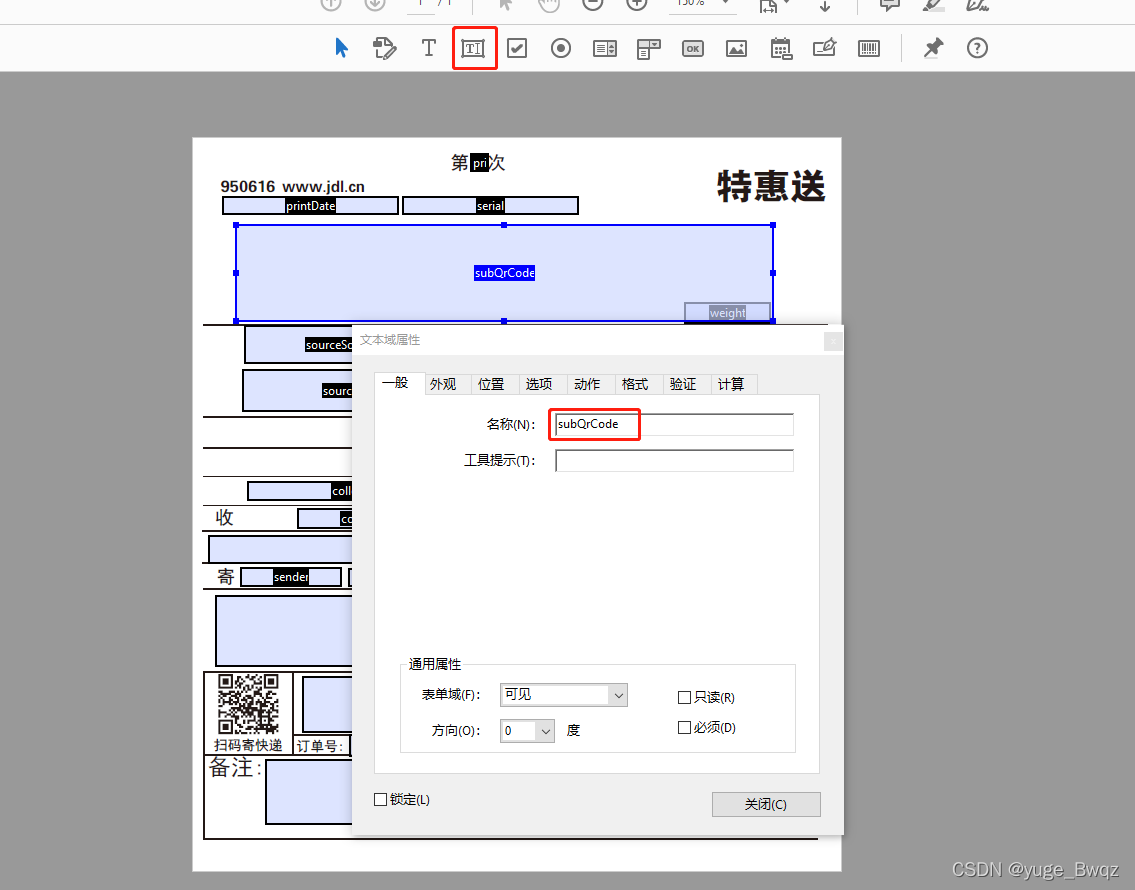Image resolution: width=1135 pixels, height=890 pixels.
Task: Click the 关闭 button
Action: pos(766,805)
